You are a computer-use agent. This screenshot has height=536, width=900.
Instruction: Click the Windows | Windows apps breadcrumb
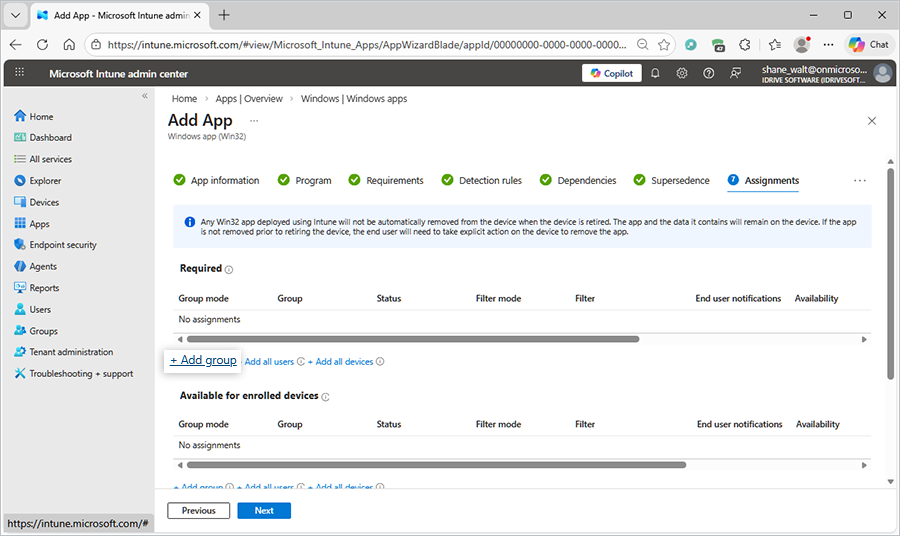[353, 99]
